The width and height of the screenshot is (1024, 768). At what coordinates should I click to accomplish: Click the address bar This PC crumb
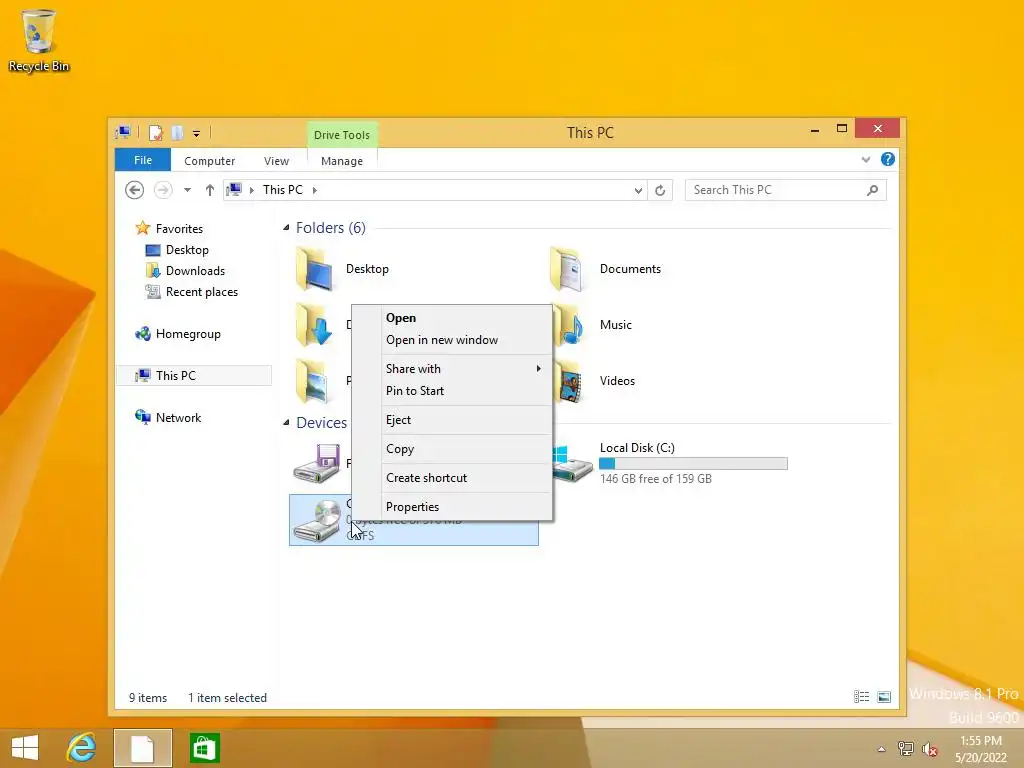pos(283,190)
